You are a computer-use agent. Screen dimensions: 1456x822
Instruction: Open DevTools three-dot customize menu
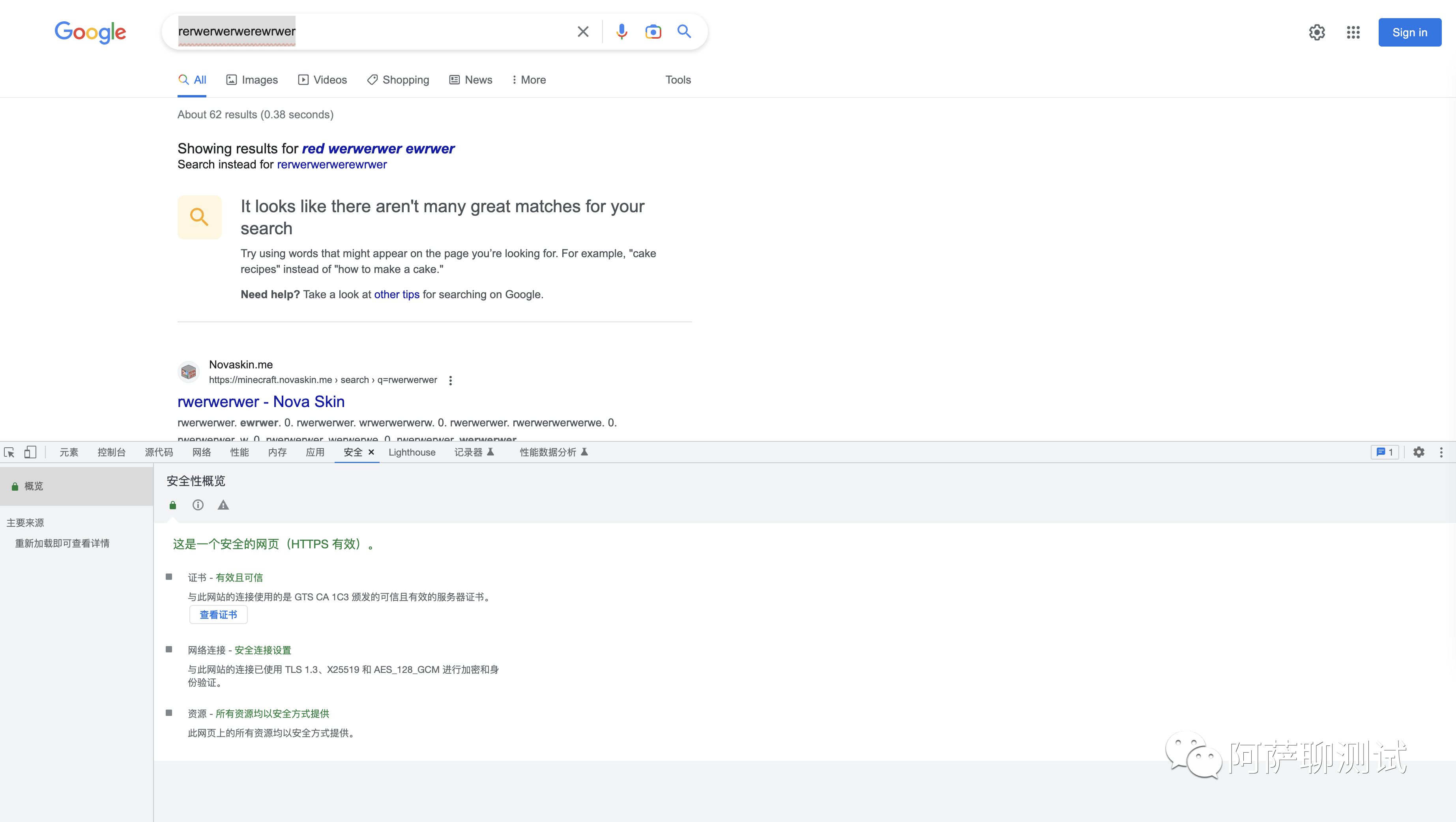pyautogui.click(x=1441, y=452)
